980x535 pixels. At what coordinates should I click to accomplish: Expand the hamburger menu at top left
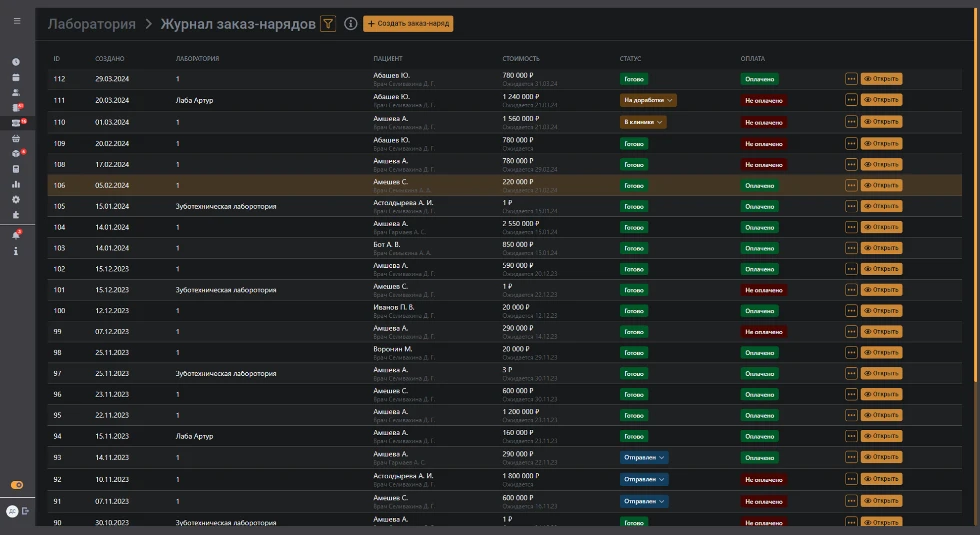tap(17, 21)
